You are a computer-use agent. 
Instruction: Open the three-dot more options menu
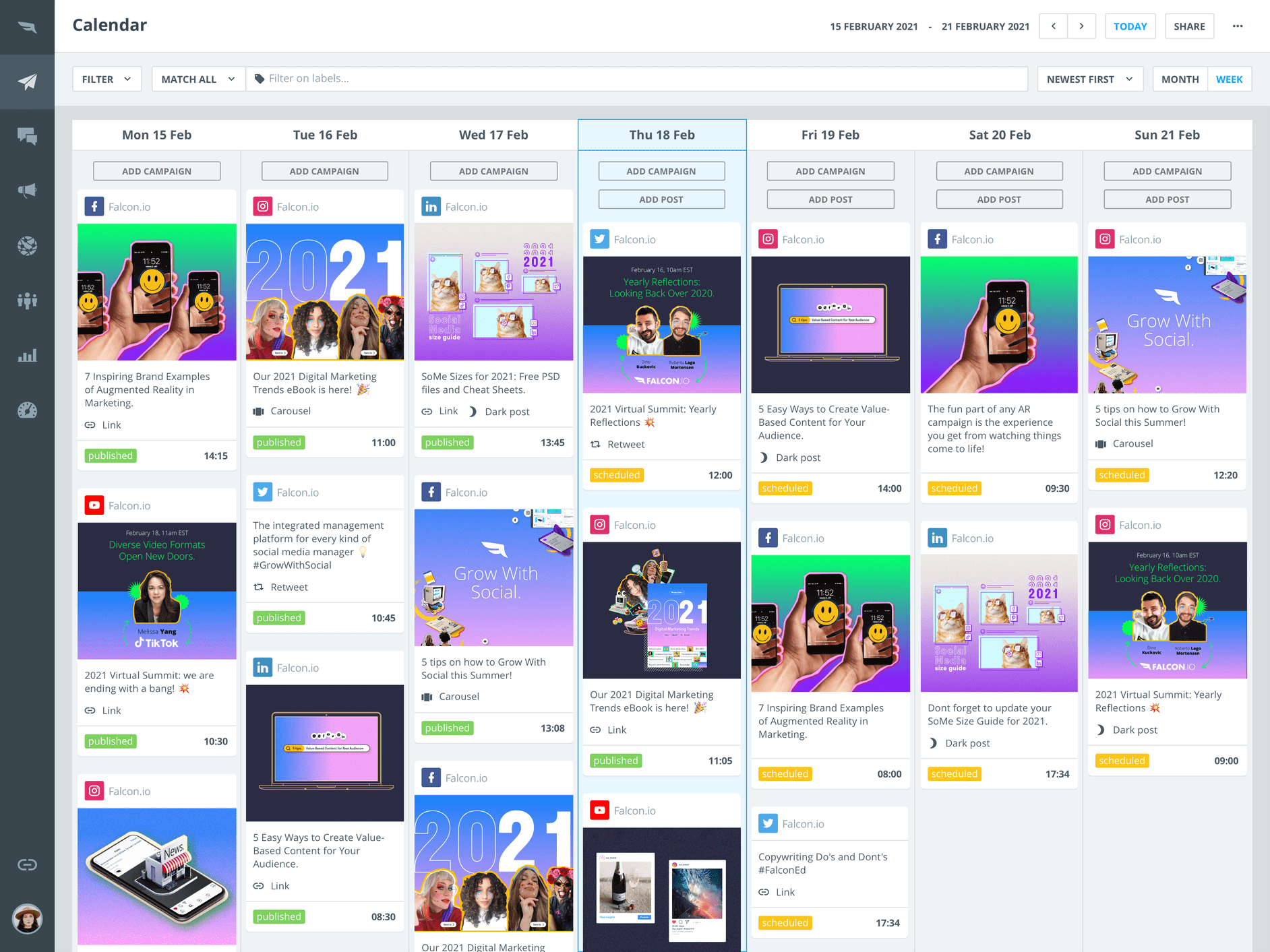1238,26
